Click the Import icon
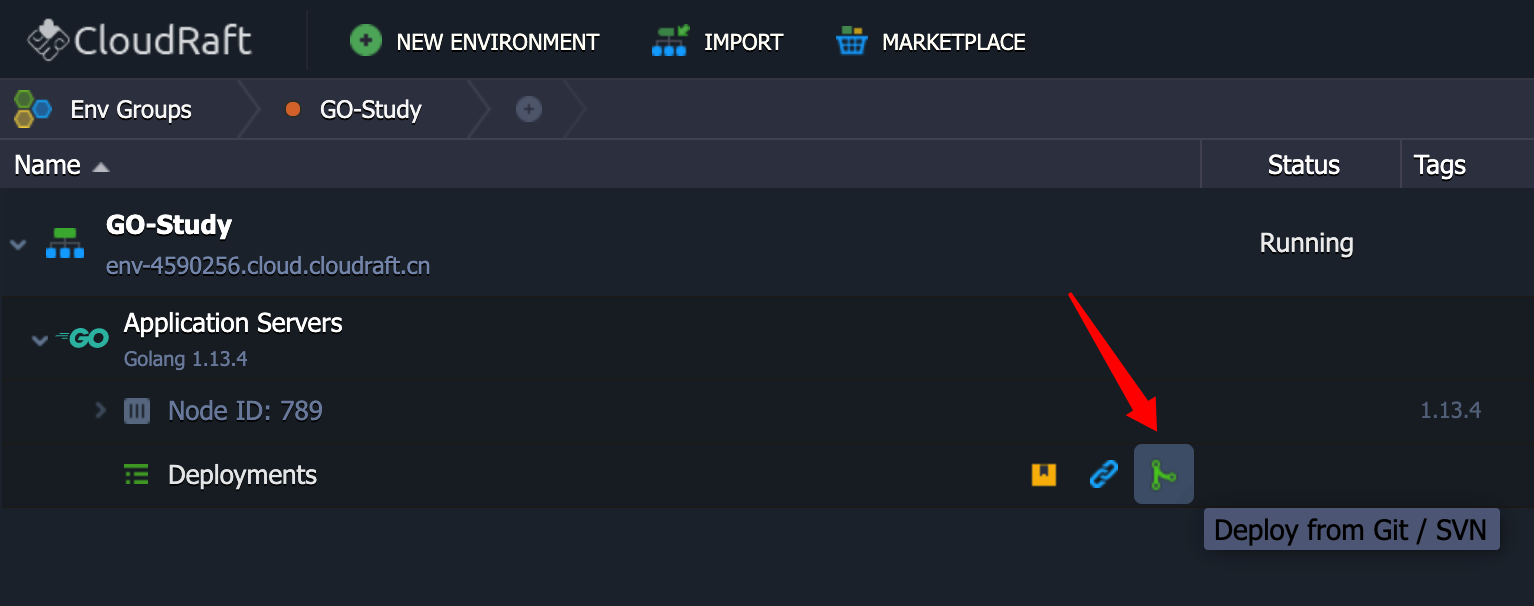 [x=670, y=41]
